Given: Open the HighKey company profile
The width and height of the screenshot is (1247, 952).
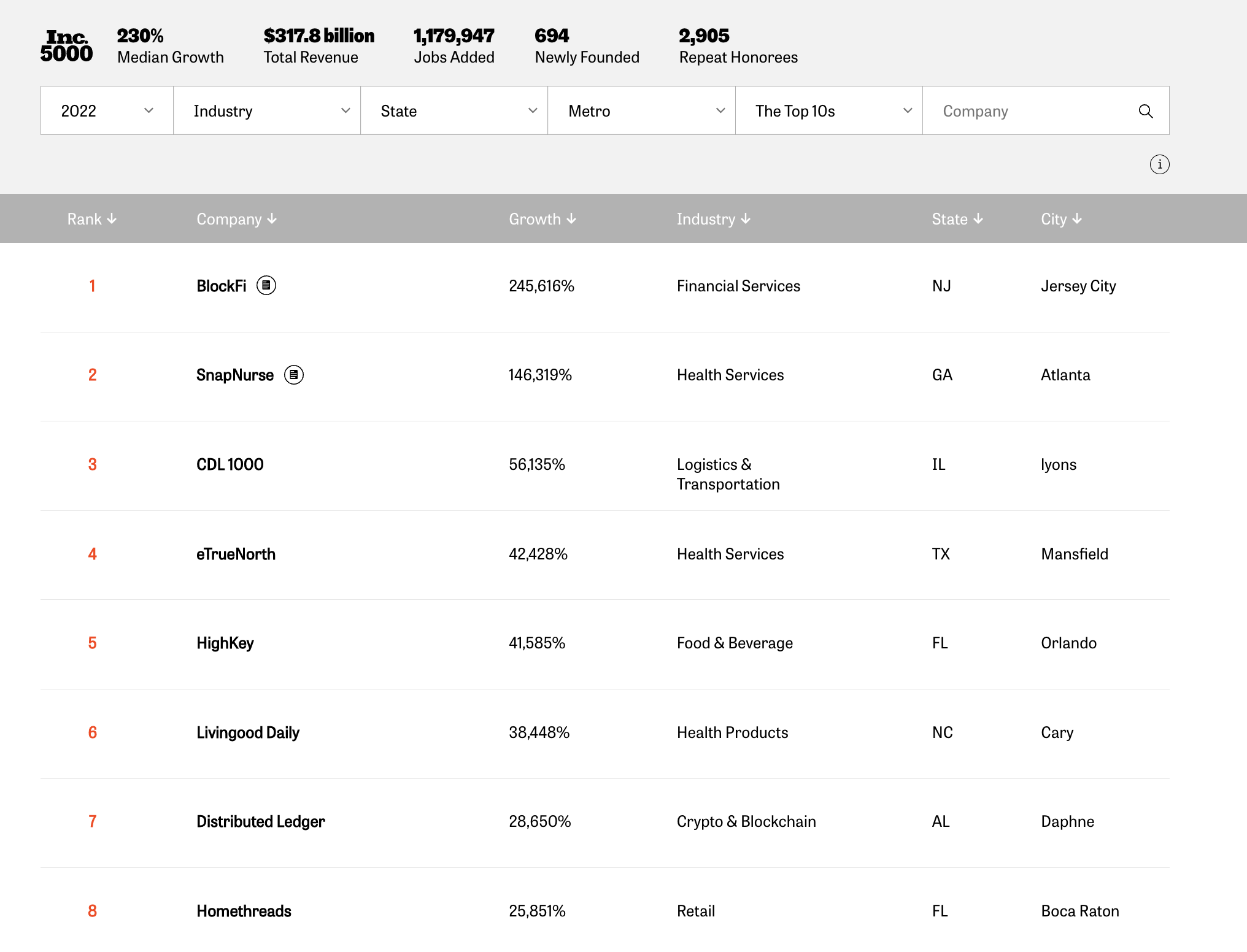Looking at the screenshot, I should (225, 643).
